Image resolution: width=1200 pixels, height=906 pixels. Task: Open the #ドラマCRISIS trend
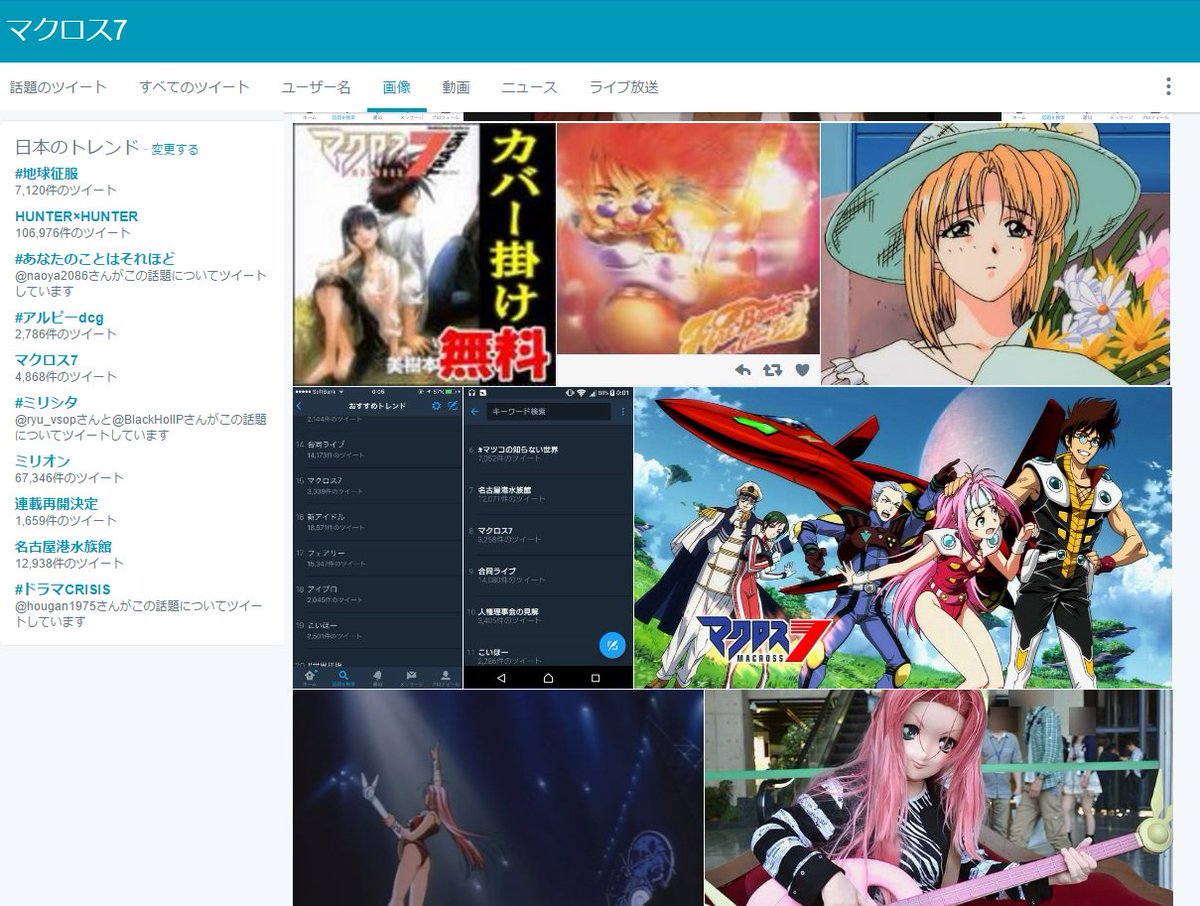63,589
